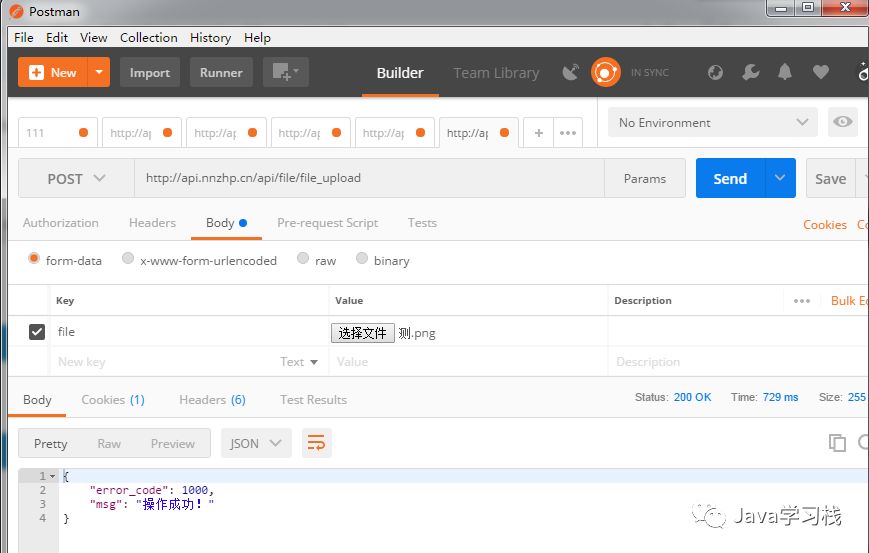Image resolution: width=869 pixels, height=553 pixels.
Task: Click the new row Value field
Action: pos(468,362)
